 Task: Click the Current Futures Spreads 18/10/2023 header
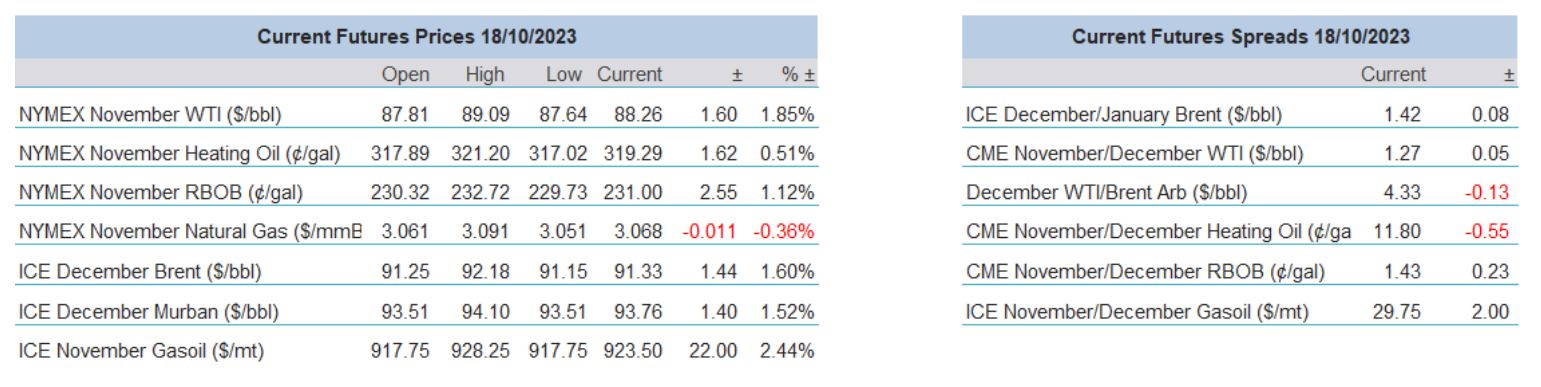point(1241,36)
